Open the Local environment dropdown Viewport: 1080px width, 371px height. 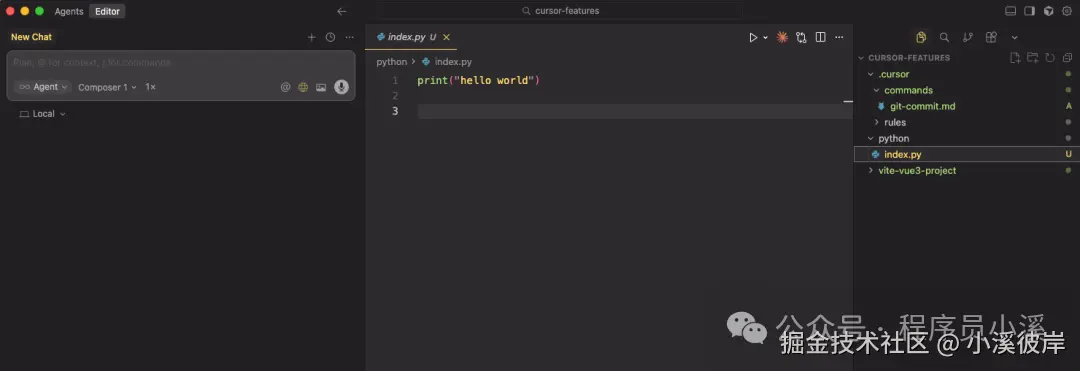[x=43, y=114]
